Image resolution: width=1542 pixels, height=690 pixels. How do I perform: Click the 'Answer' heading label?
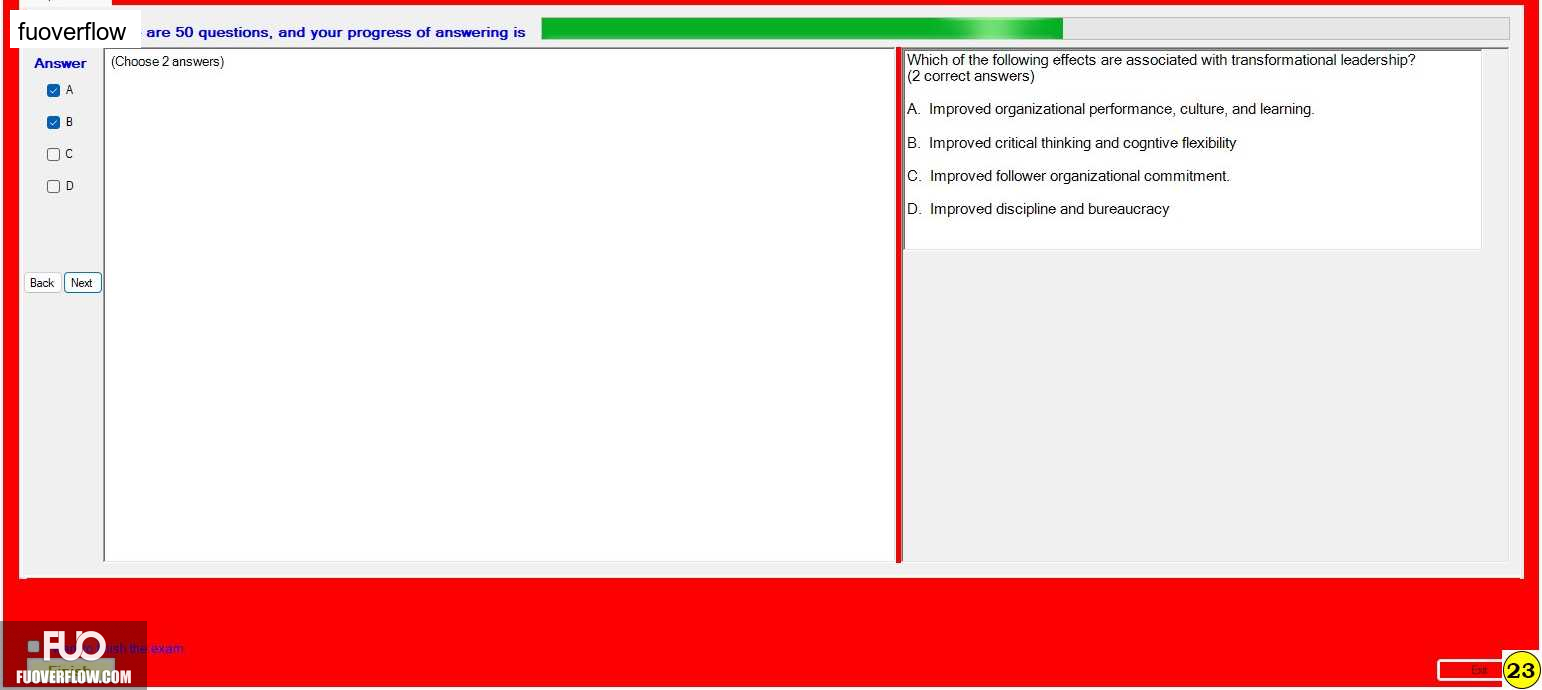60,63
